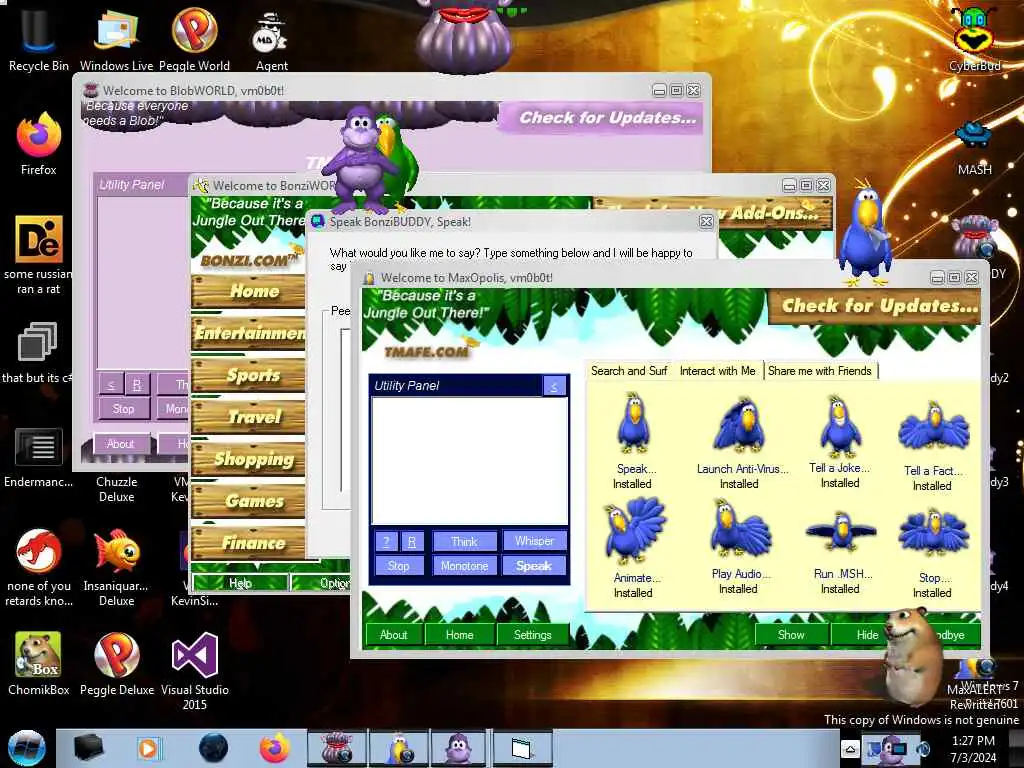Click Help in BonziWORLD window
Viewport: 1024px width, 768px height.
point(240,583)
